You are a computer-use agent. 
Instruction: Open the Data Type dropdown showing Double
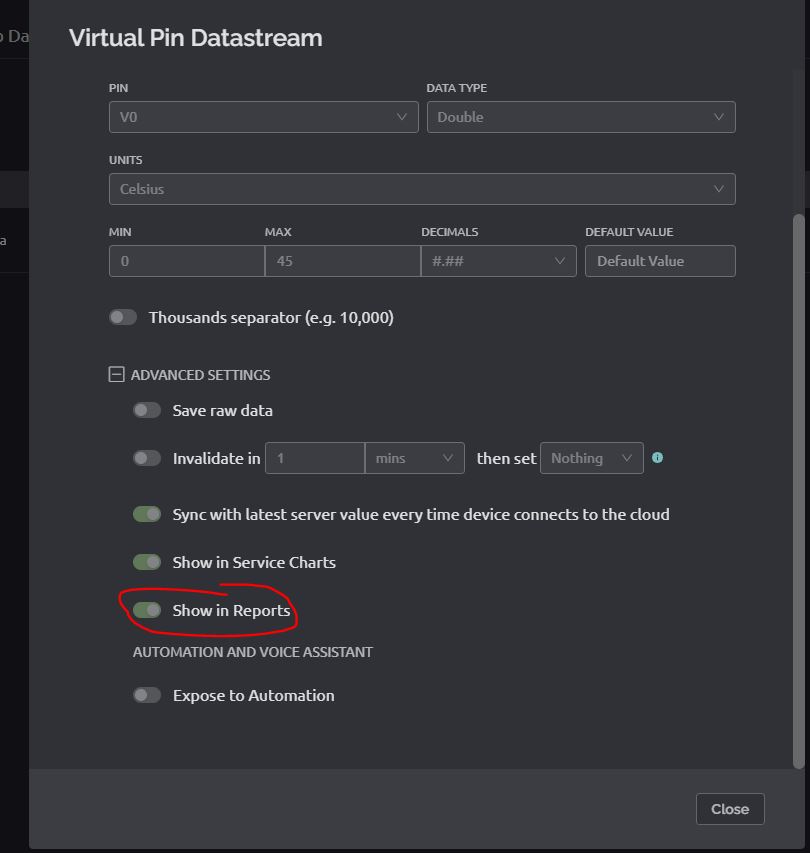[580, 117]
